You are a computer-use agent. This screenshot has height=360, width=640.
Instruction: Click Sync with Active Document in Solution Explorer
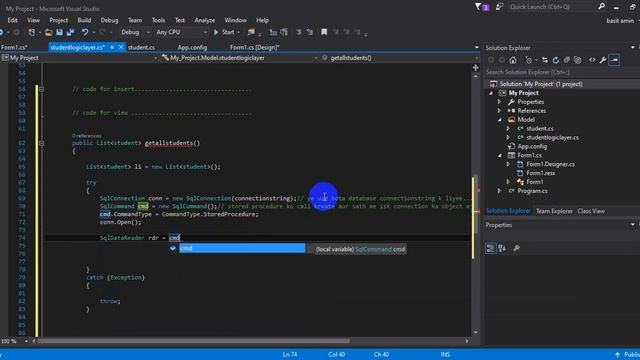(x=545, y=60)
